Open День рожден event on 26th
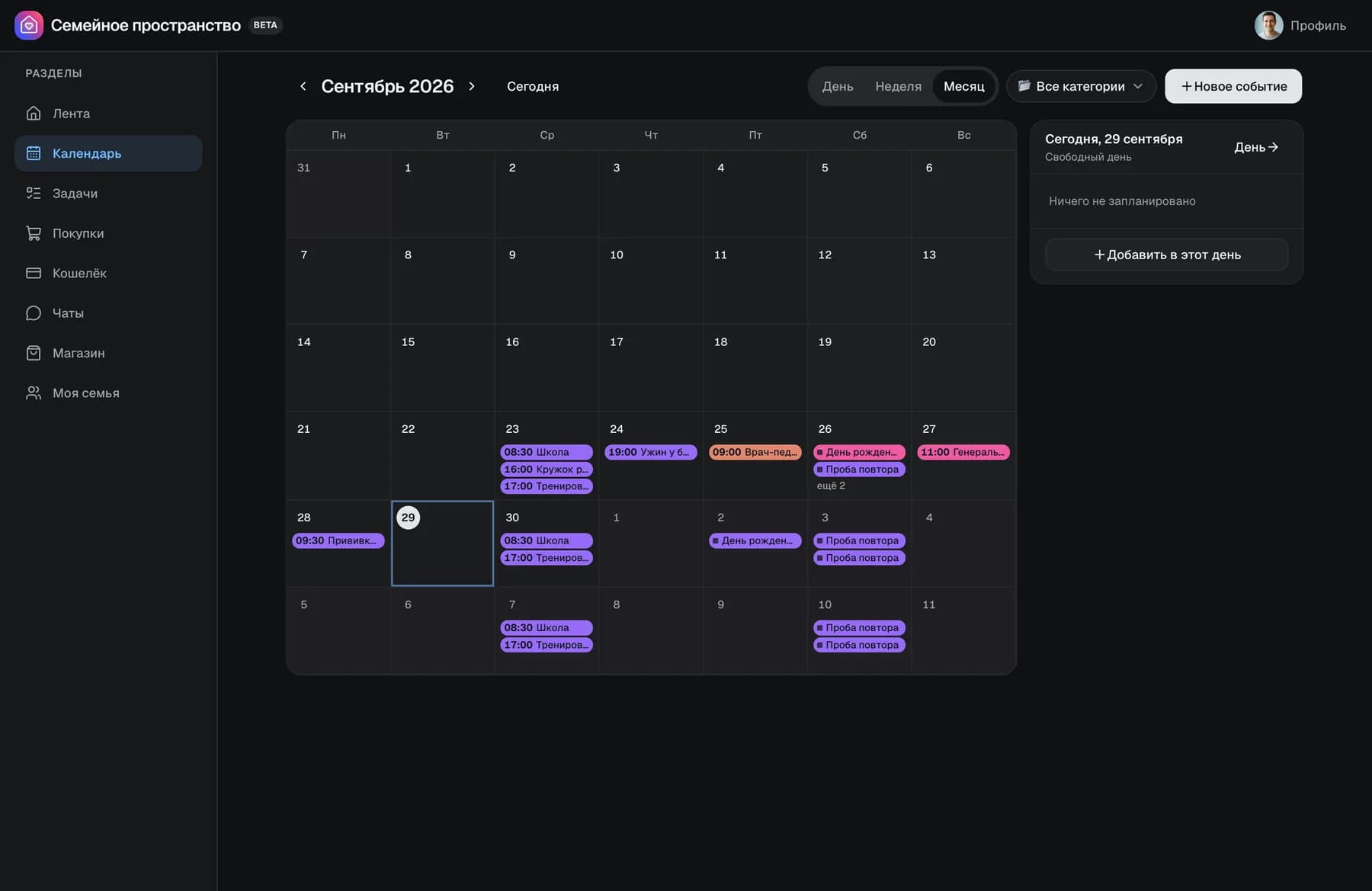The height and width of the screenshot is (891, 1372). pos(859,452)
